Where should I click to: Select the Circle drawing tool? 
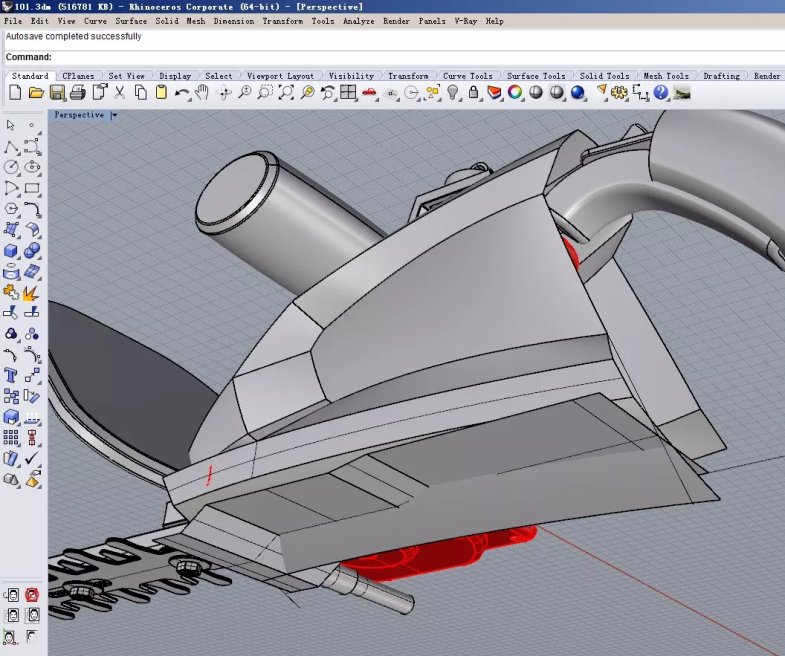[x=11, y=167]
